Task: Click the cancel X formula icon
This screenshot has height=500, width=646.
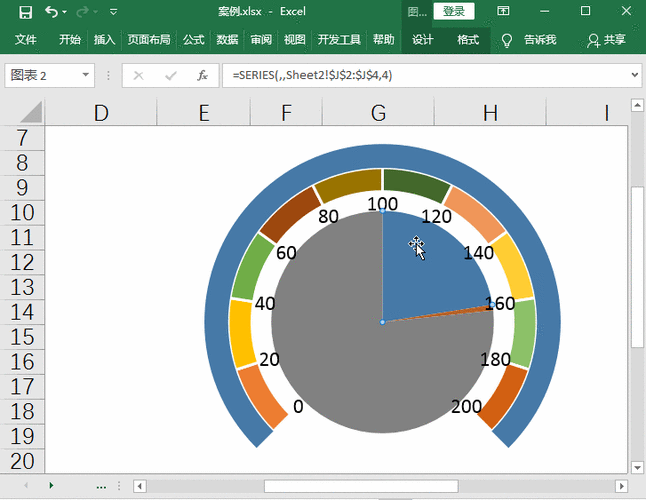Action: pyautogui.click(x=138, y=75)
